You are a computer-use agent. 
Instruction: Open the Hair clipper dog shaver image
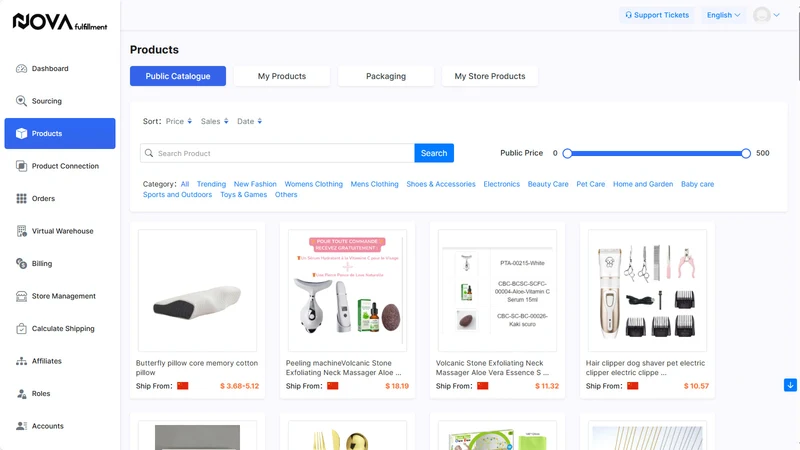[x=647, y=290]
